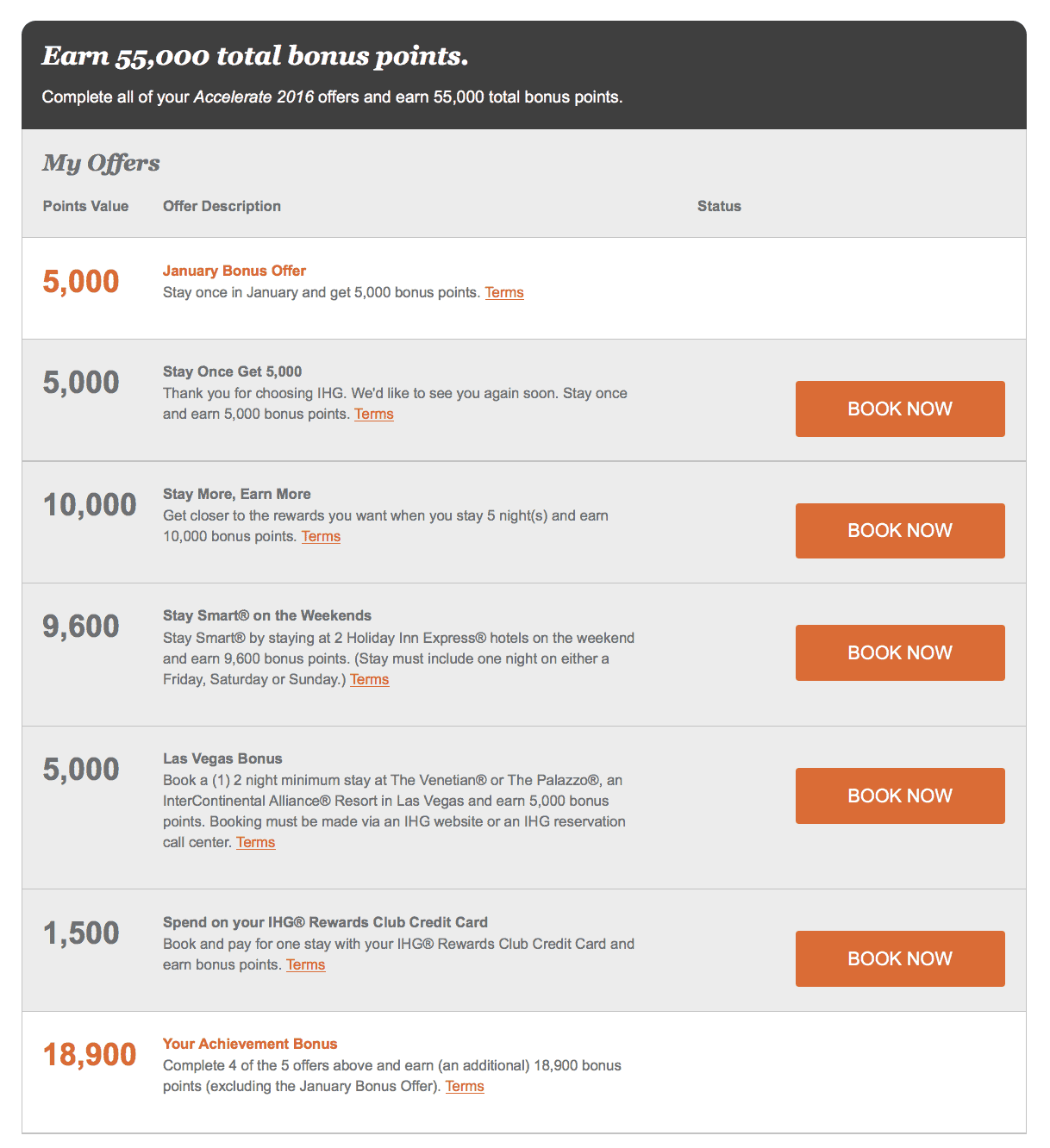Open Terms link for Stay Once Get 5,000
The height and width of the screenshot is (1148, 1050).
(x=374, y=414)
